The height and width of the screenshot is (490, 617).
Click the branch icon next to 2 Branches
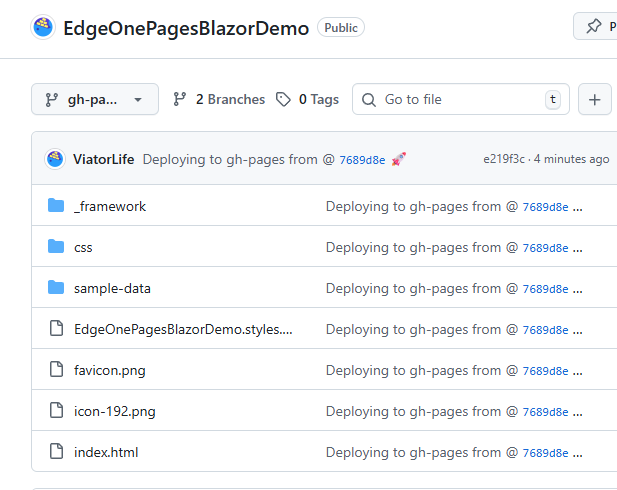pos(180,99)
